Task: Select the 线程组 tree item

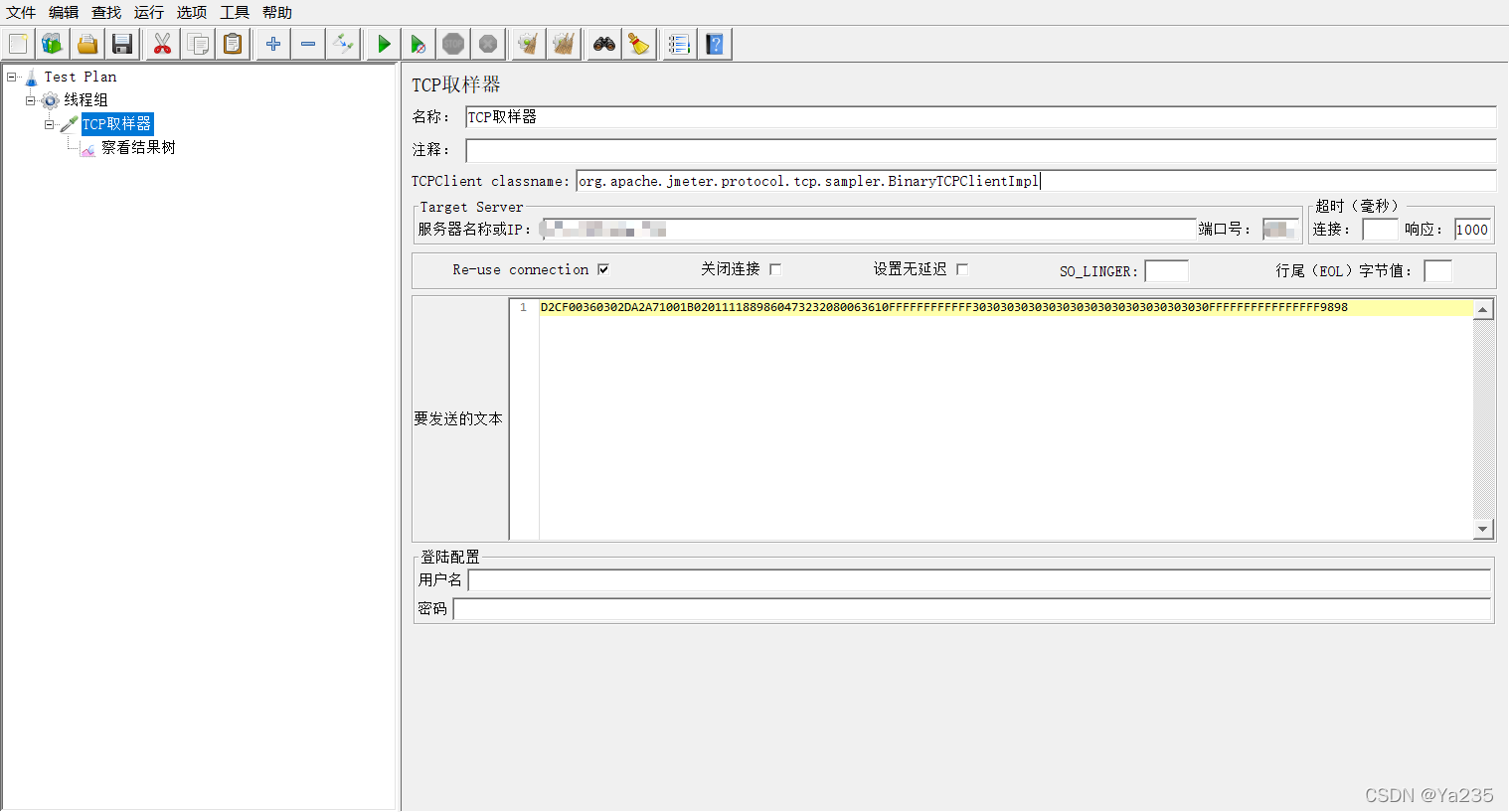Action: [x=86, y=100]
